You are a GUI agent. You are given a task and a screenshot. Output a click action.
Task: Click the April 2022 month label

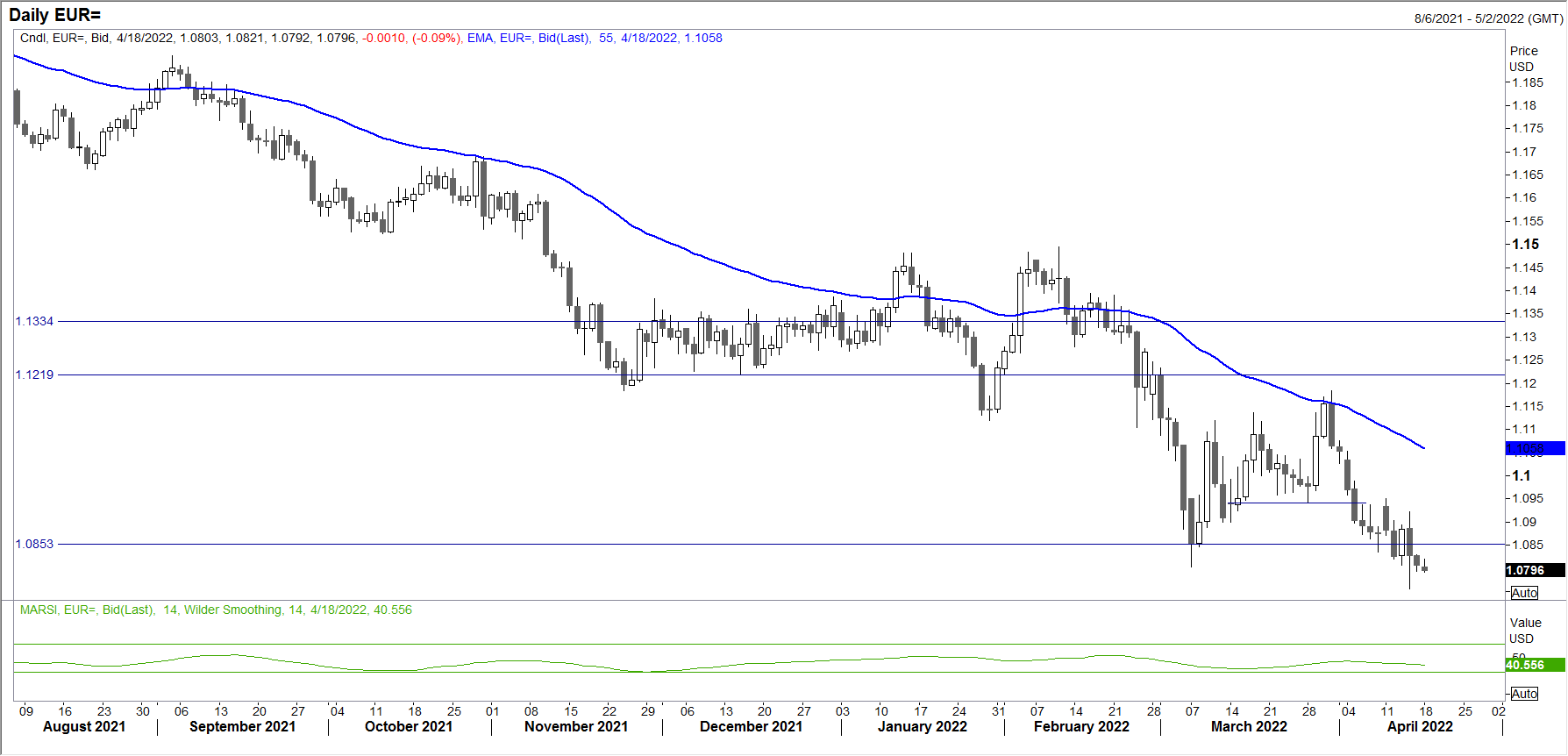coord(1420,726)
